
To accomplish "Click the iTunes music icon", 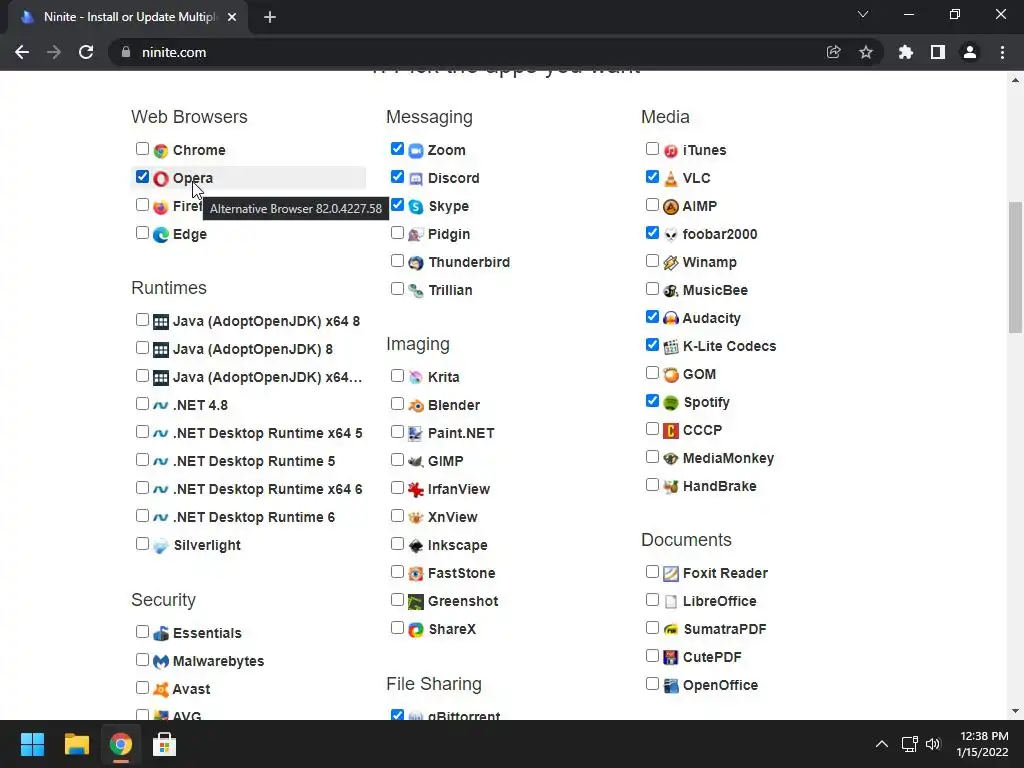I will tap(671, 151).
